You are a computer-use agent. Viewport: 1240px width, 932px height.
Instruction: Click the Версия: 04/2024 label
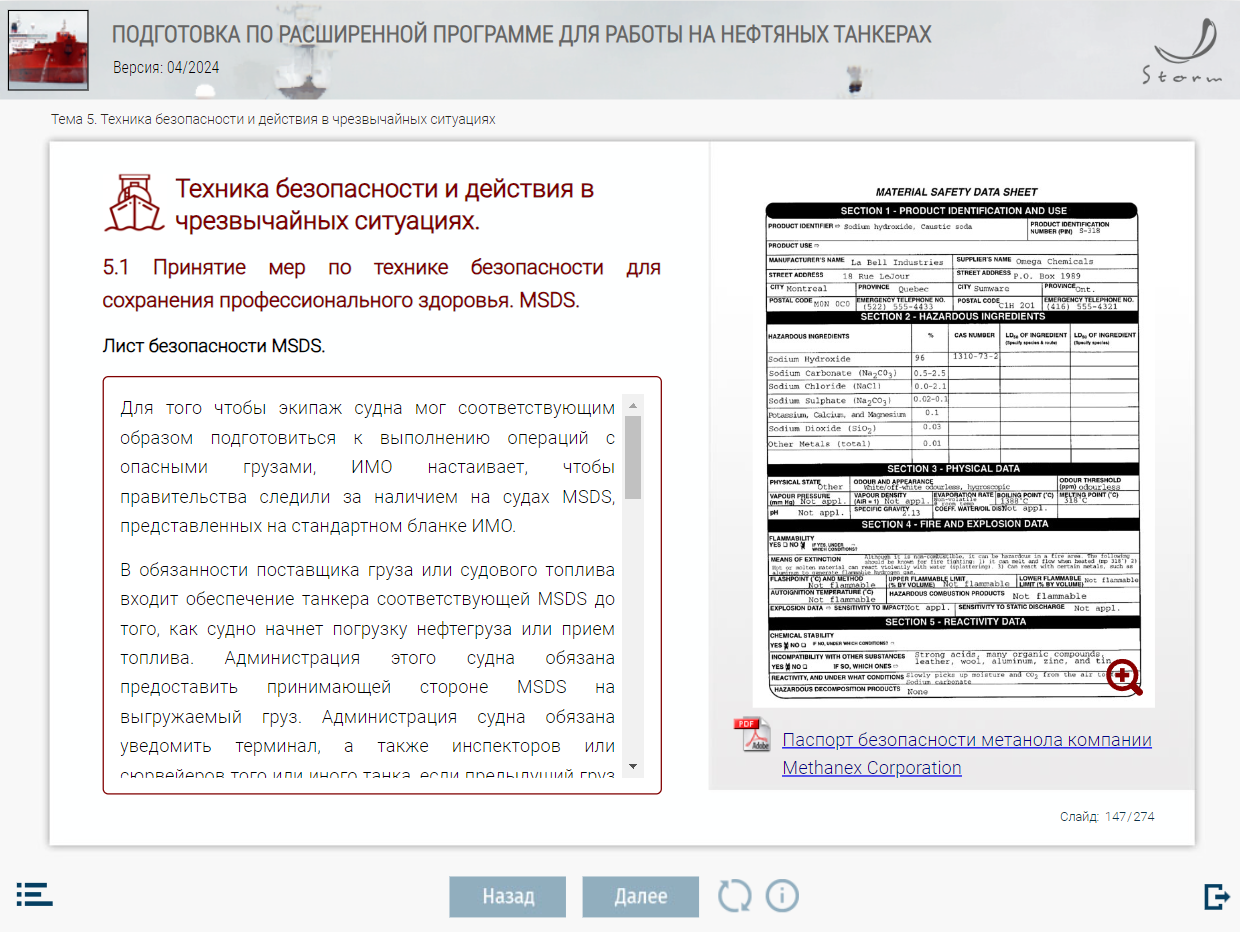(x=165, y=68)
